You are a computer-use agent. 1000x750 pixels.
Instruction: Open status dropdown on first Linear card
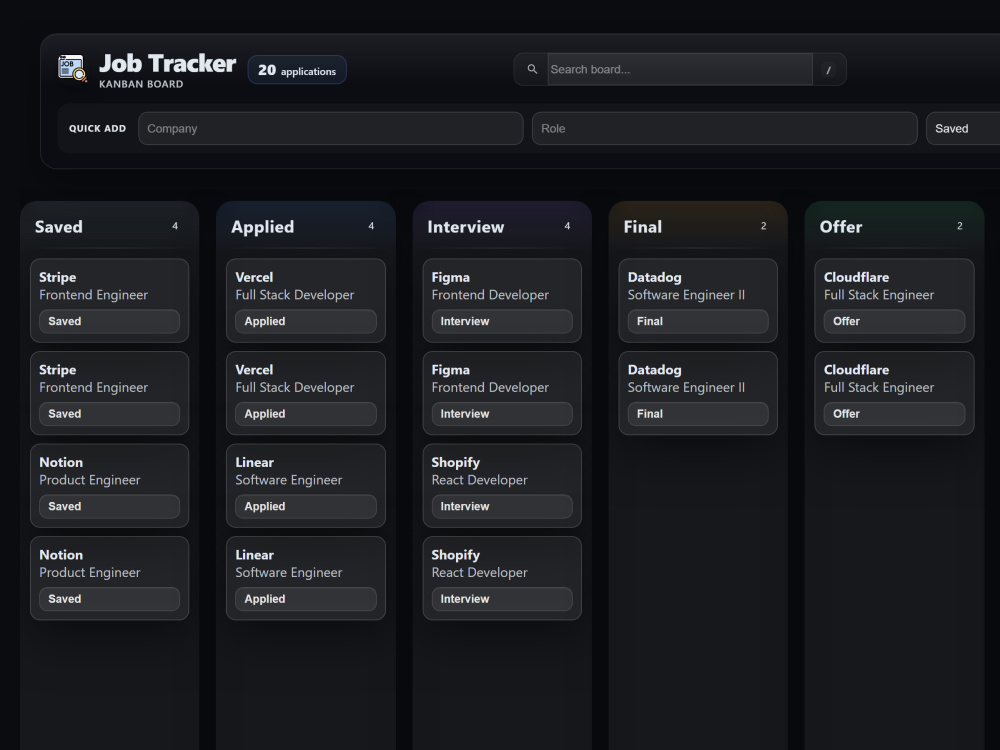(x=306, y=506)
